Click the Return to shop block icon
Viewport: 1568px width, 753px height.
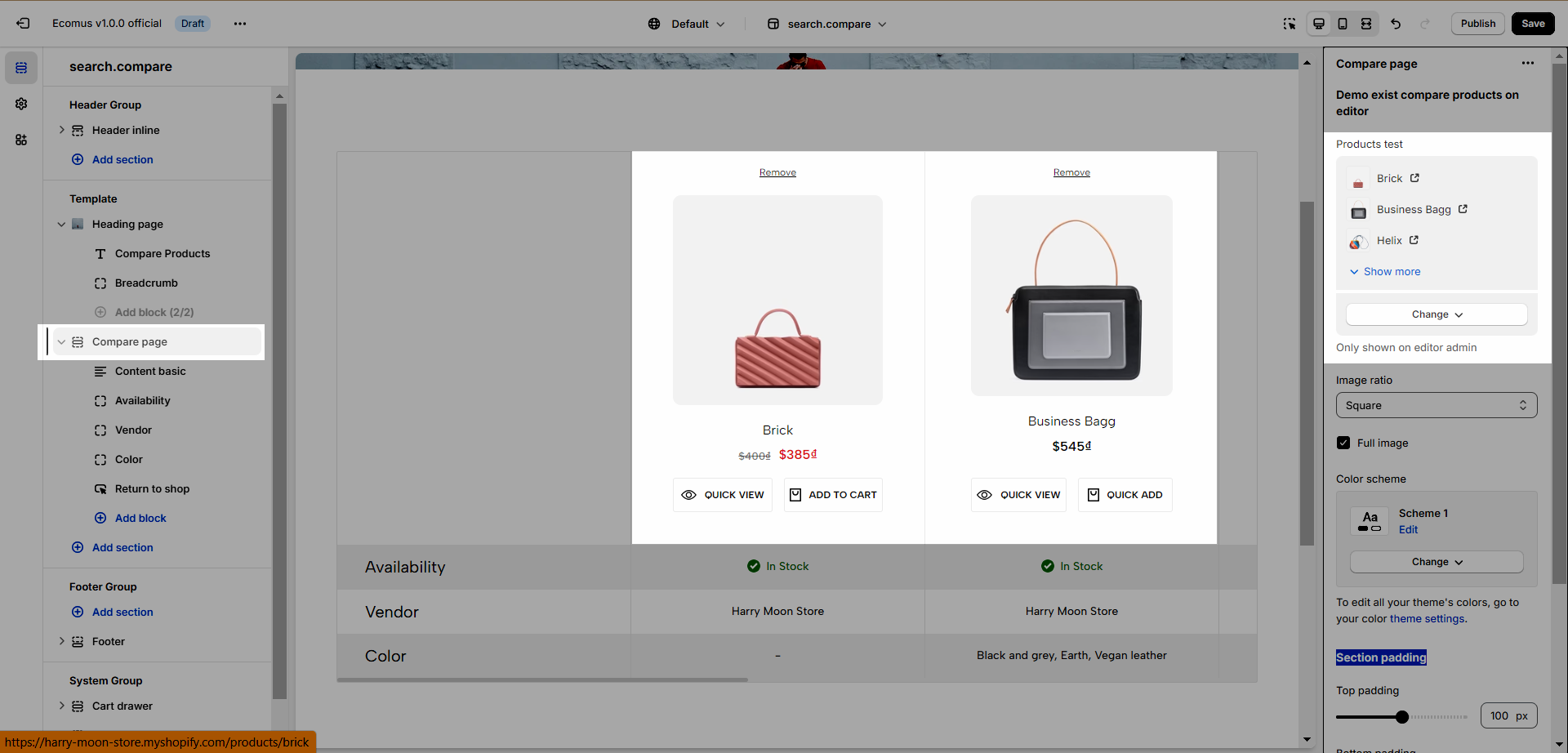pyautogui.click(x=100, y=489)
